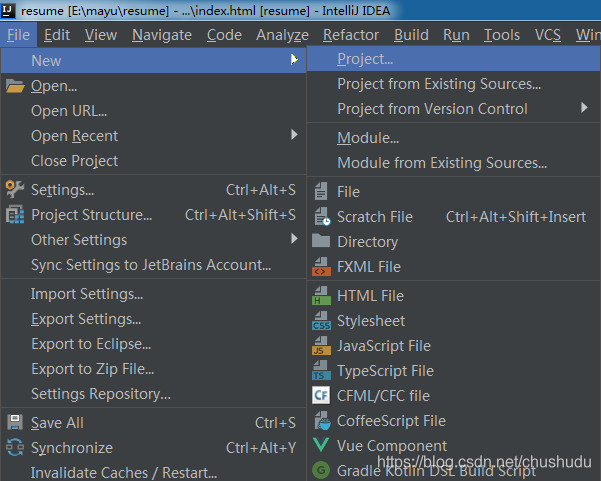Open the Tools menu
The image size is (601, 481).
coord(502,35)
